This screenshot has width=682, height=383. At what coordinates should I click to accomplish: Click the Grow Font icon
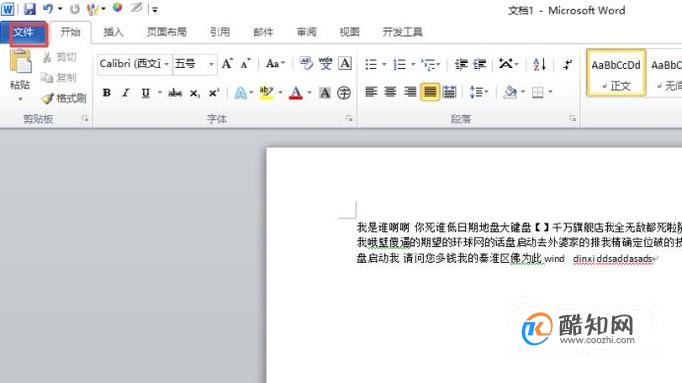227,64
